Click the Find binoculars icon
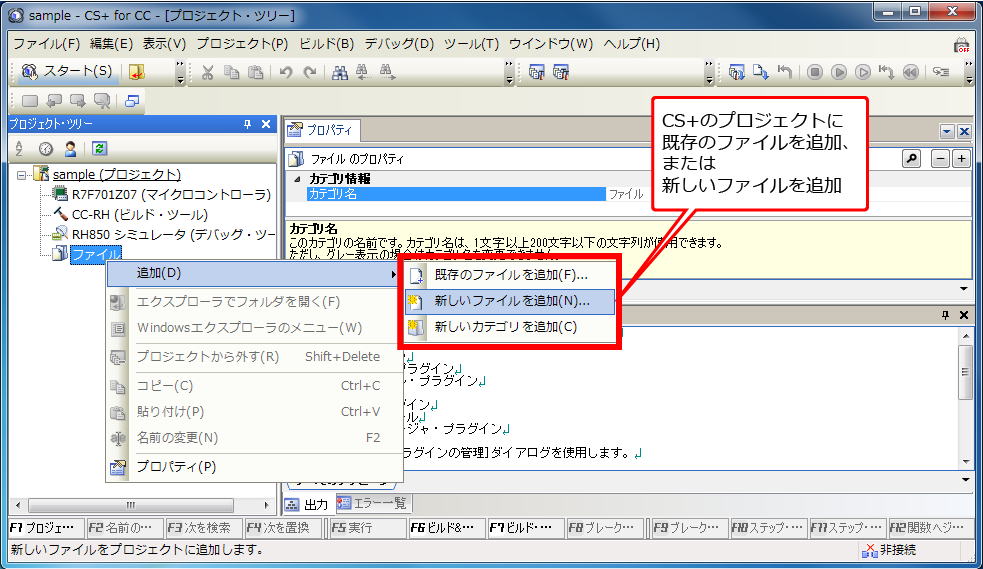This screenshot has height=569, width=983. coord(340,72)
